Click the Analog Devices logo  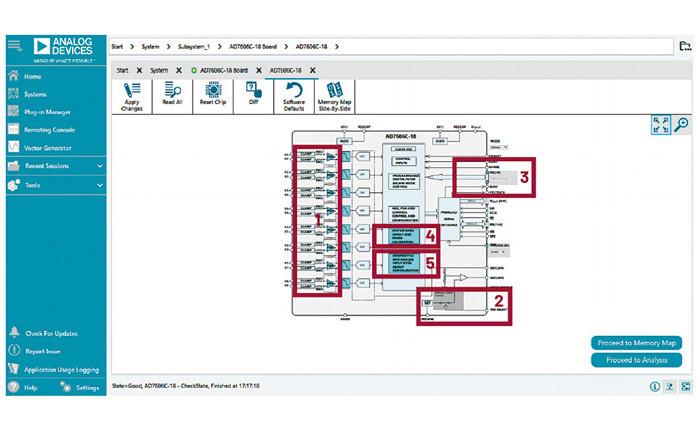click(63, 48)
